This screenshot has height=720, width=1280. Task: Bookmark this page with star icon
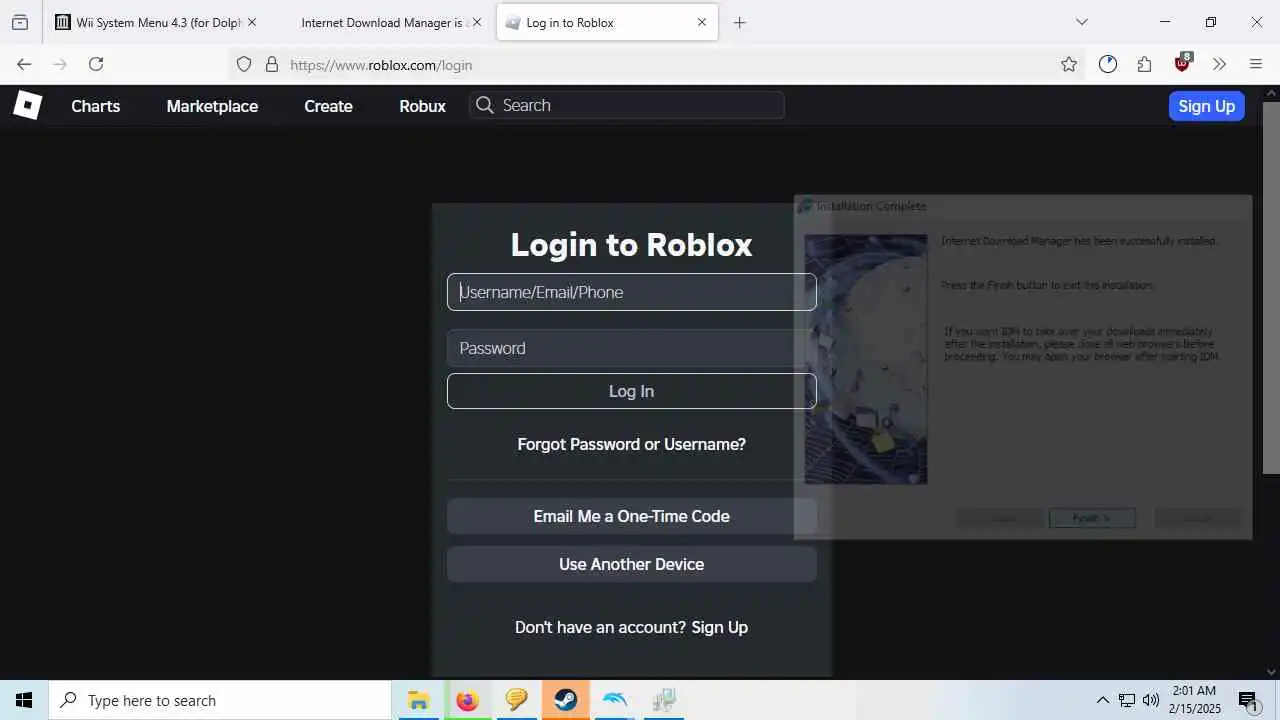(x=1069, y=64)
